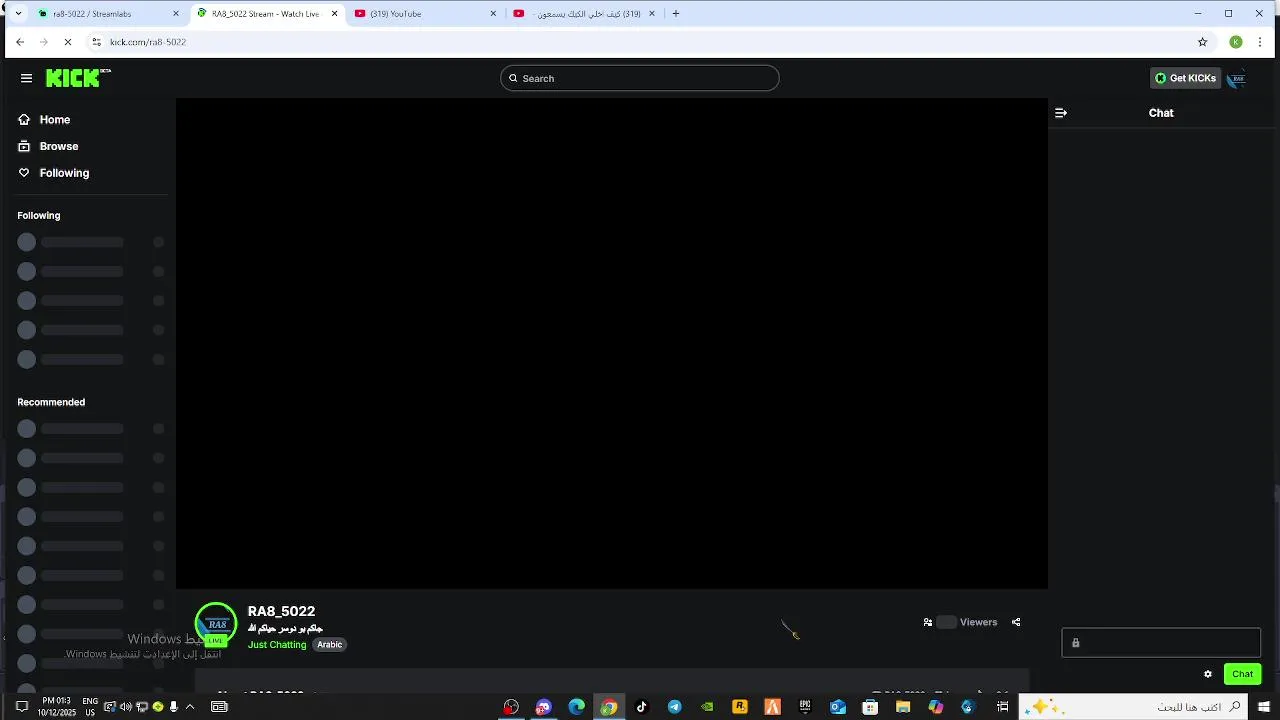Switch to the fourth Arabic YouTube tab
Viewport: 1280px width, 720px height.
(584, 14)
